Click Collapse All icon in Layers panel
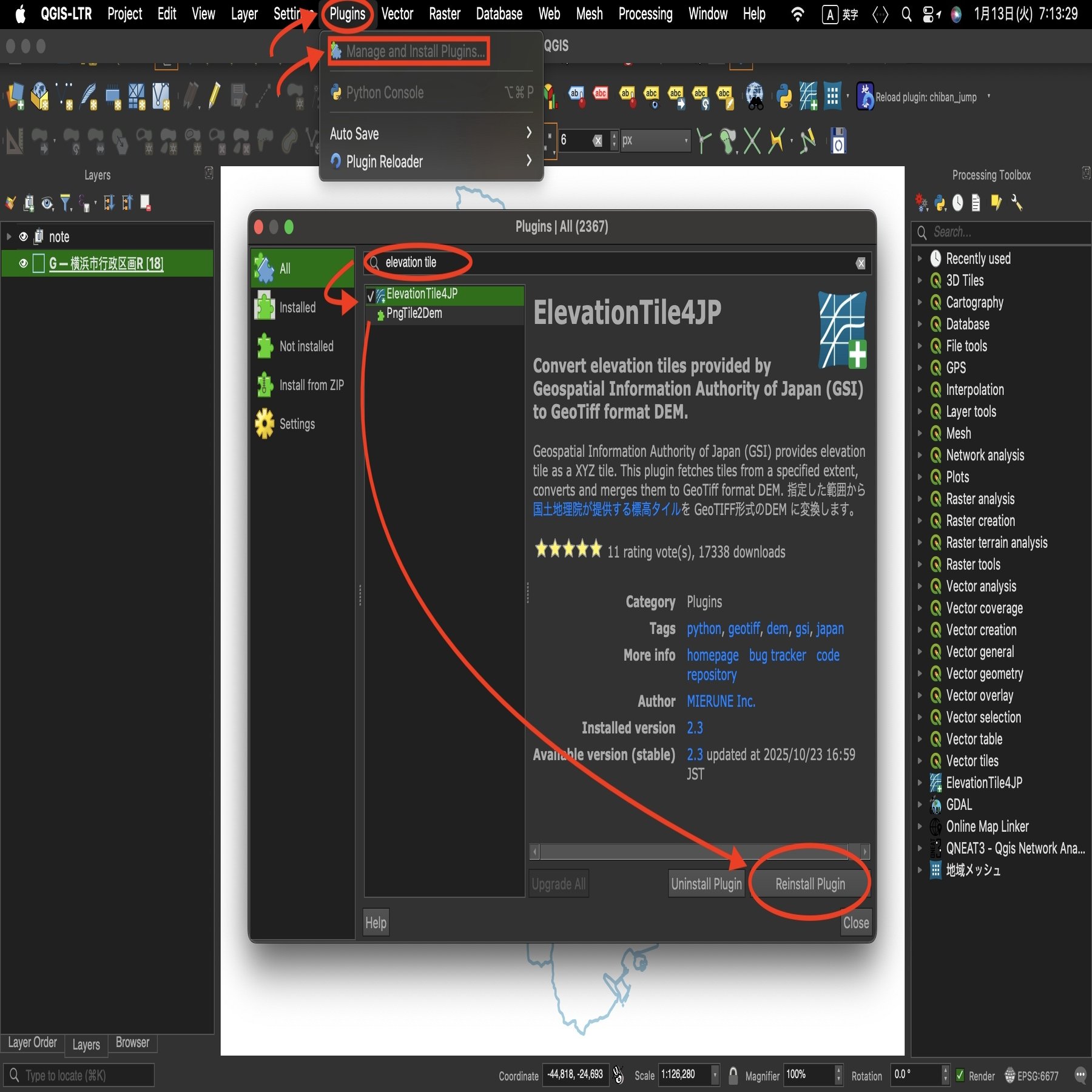Screen dimensions: 1092x1092 click(x=127, y=203)
